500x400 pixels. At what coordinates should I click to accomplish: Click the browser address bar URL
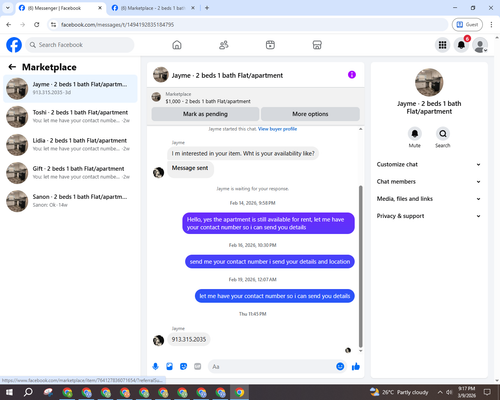click(117, 25)
